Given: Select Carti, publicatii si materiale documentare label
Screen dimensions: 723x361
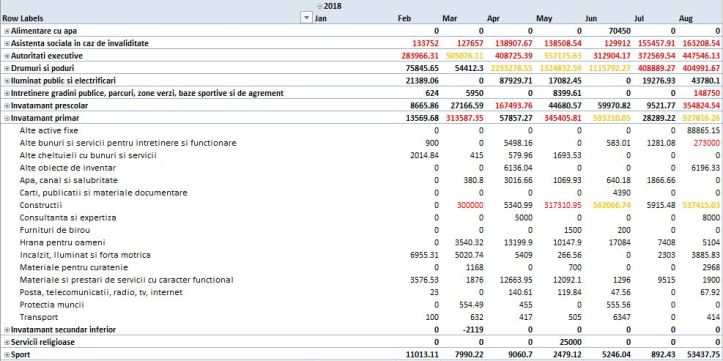Looking at the screenshot, I should 103,193.
